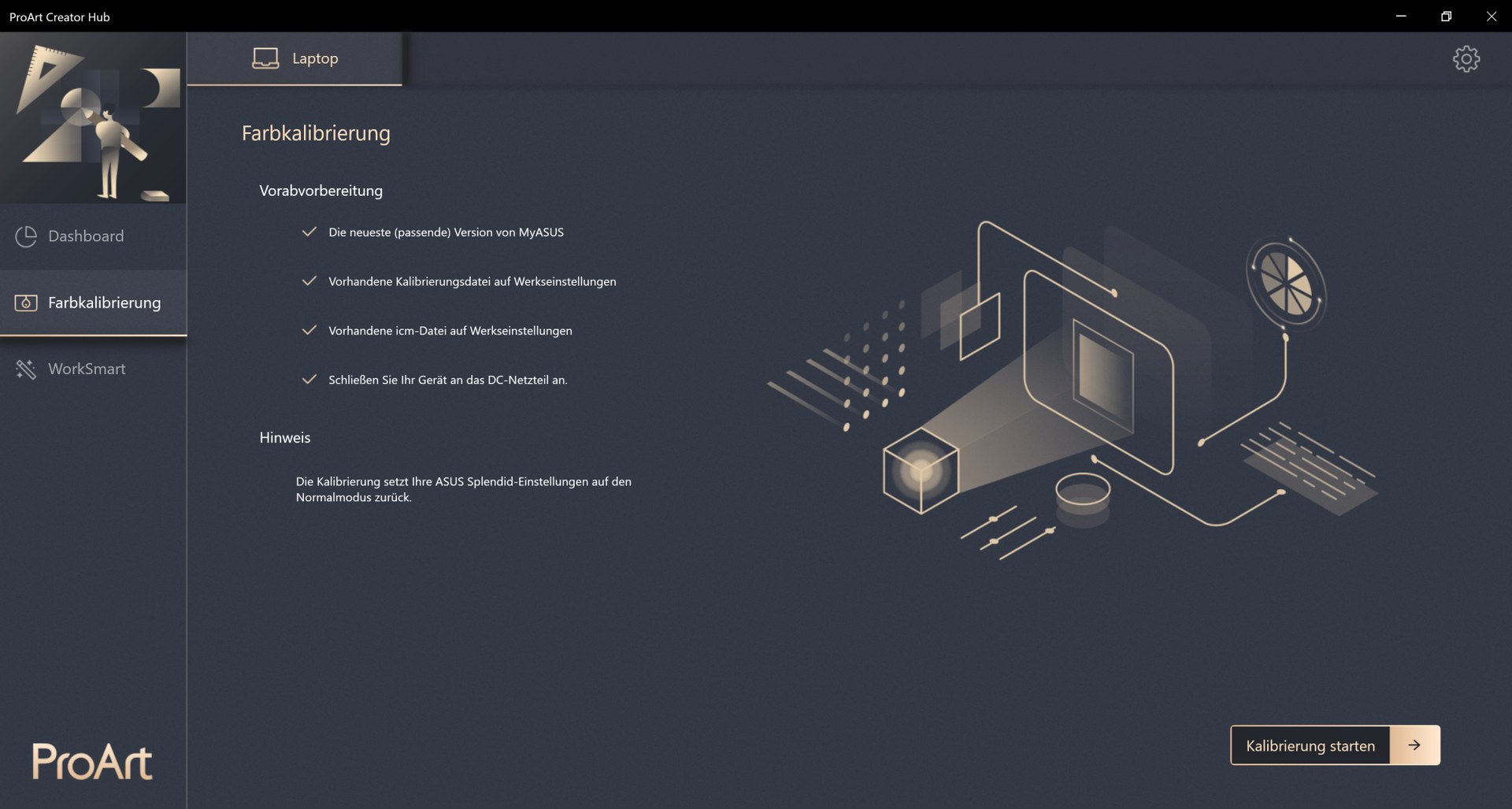Click 'Die neueste (passende) Version von MyASUS'
The height and width of the screenshot is (809, 1512).
pos(446,232)
